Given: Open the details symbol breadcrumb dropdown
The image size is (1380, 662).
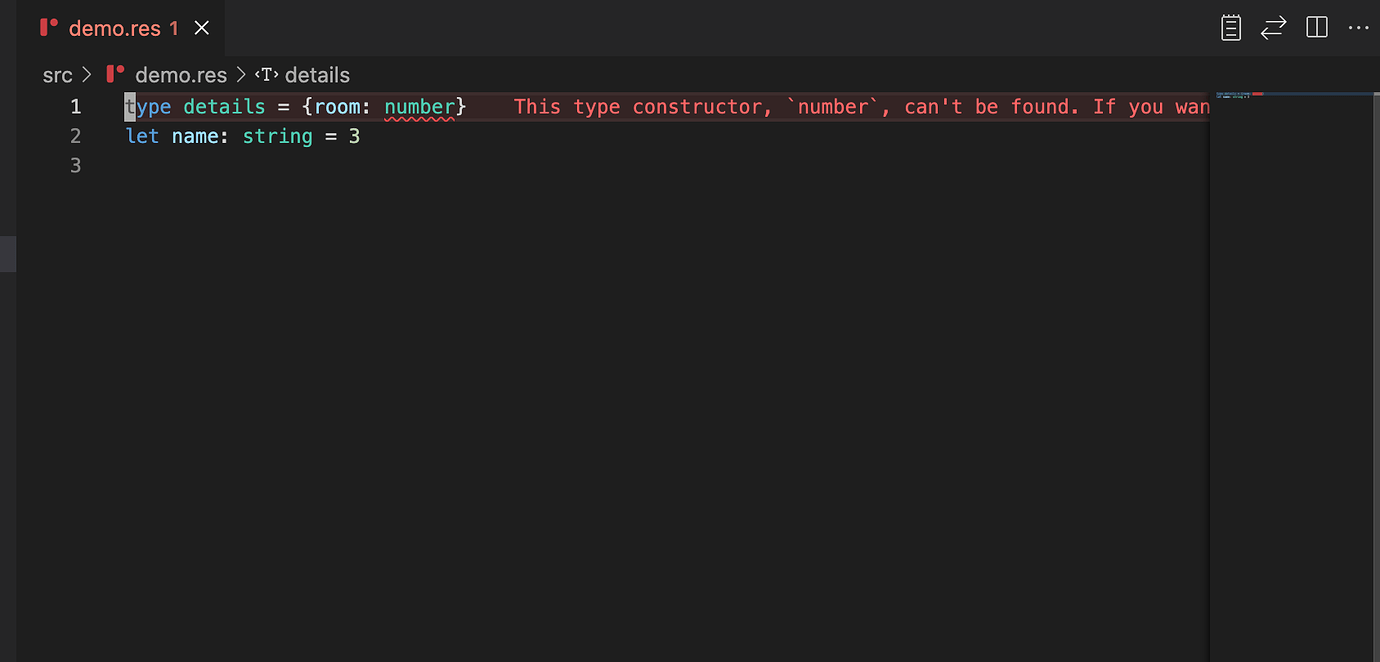Looking at the screenshot, I should click(318, 75).
